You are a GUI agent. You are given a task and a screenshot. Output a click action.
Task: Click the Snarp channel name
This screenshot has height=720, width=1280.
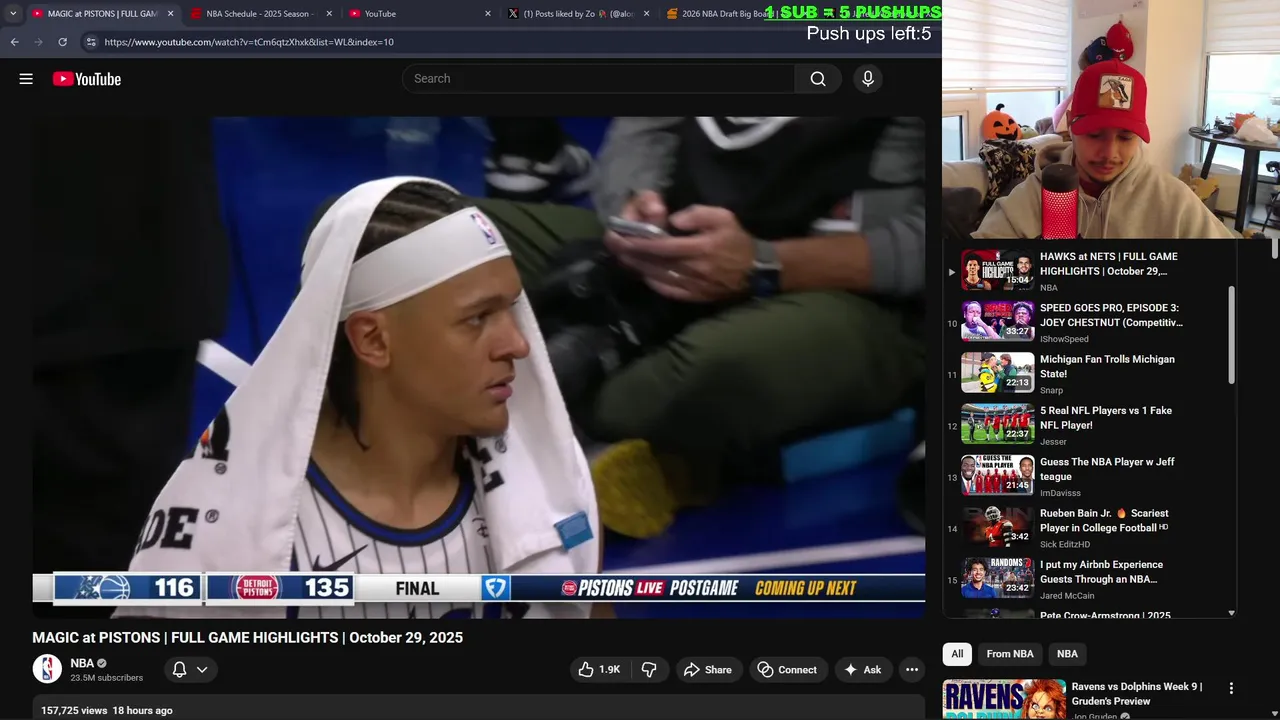(x=1051, y=391)
